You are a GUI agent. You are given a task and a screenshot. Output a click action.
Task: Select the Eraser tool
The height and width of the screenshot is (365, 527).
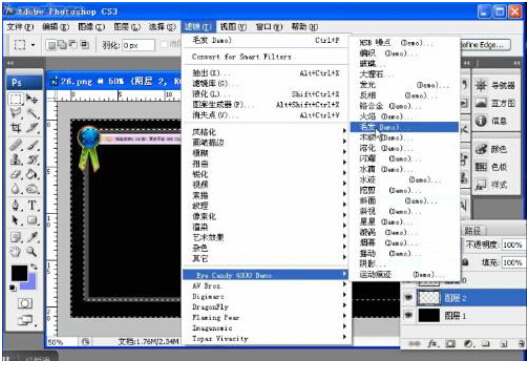pyautogui.click(x=15, y=174)
